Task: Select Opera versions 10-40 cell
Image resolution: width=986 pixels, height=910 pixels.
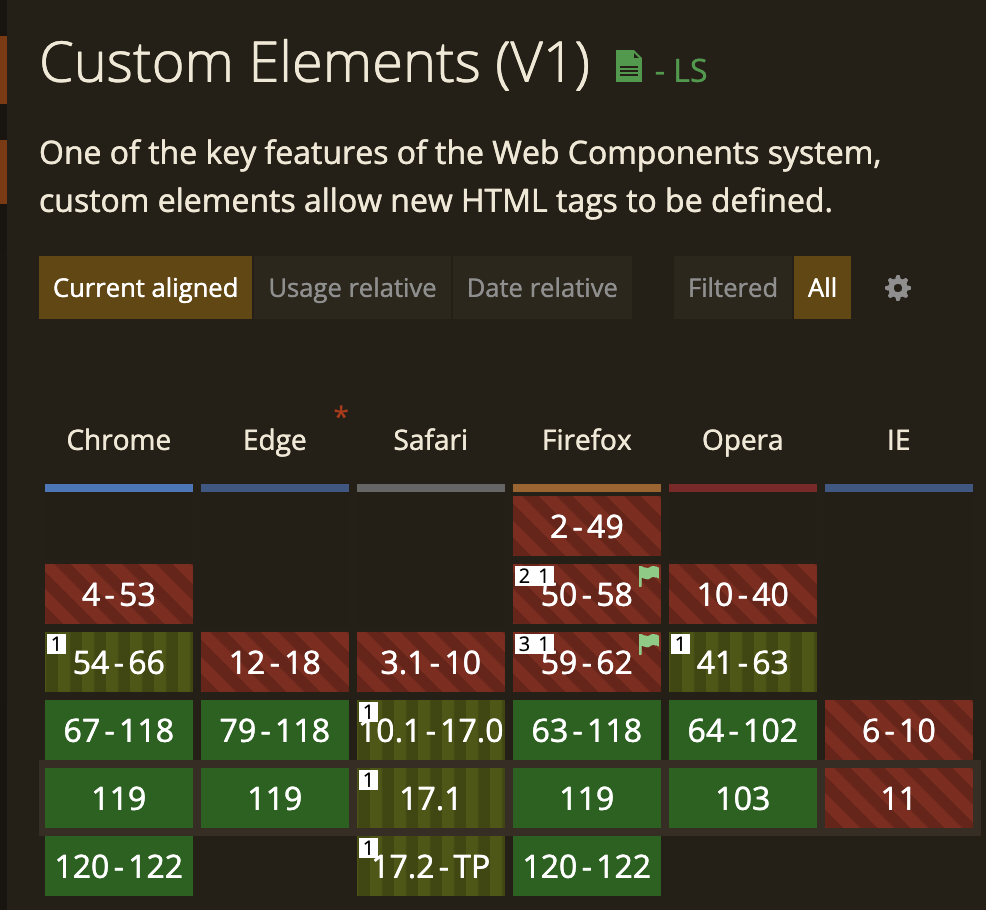Action: click(x=743, y=594)
